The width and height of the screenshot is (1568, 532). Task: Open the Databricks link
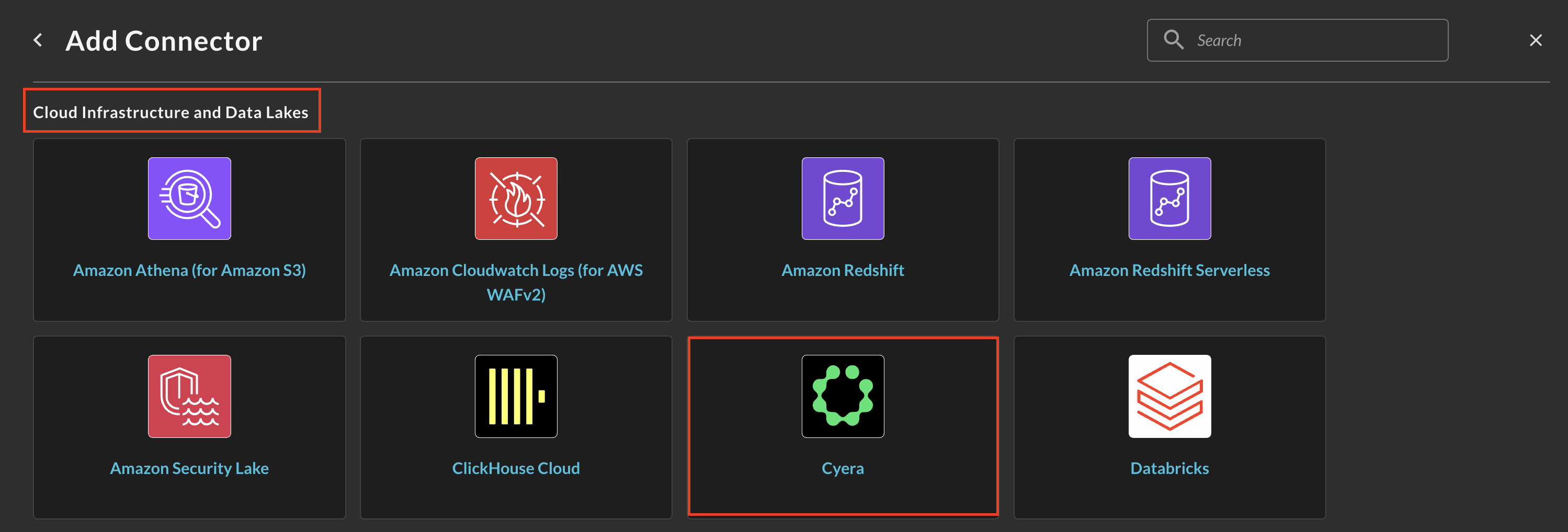[x=1170, y=468]
